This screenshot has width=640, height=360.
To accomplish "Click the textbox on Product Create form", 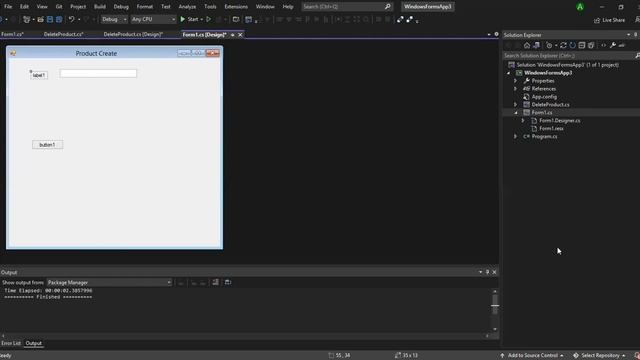I will (x=98, y=73).
